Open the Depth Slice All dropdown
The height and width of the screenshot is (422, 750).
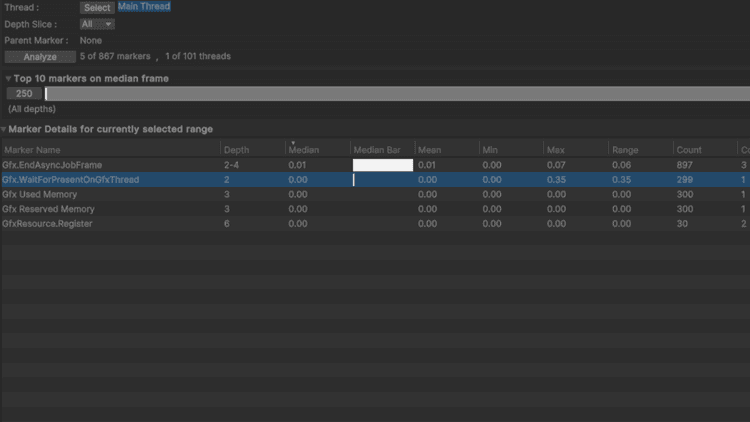pyautogui.click(x=97, y=24)
